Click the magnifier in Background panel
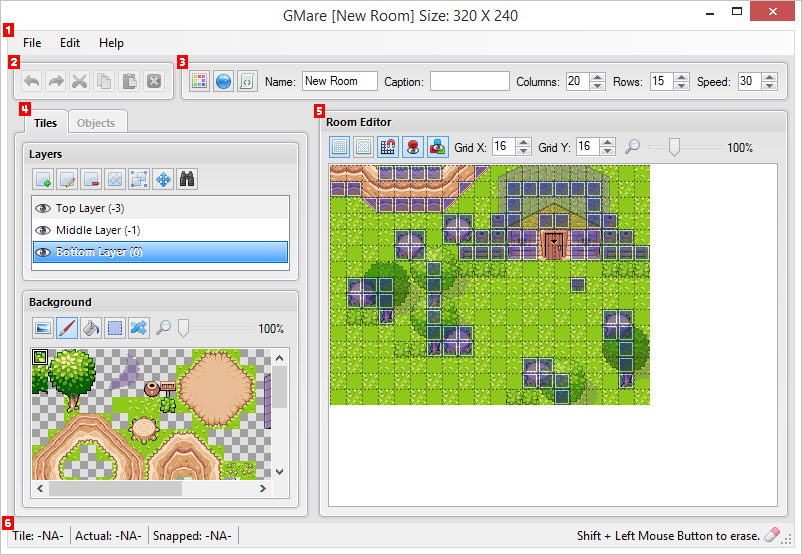This screenshot has height=555, width=802. pos(163,327)
